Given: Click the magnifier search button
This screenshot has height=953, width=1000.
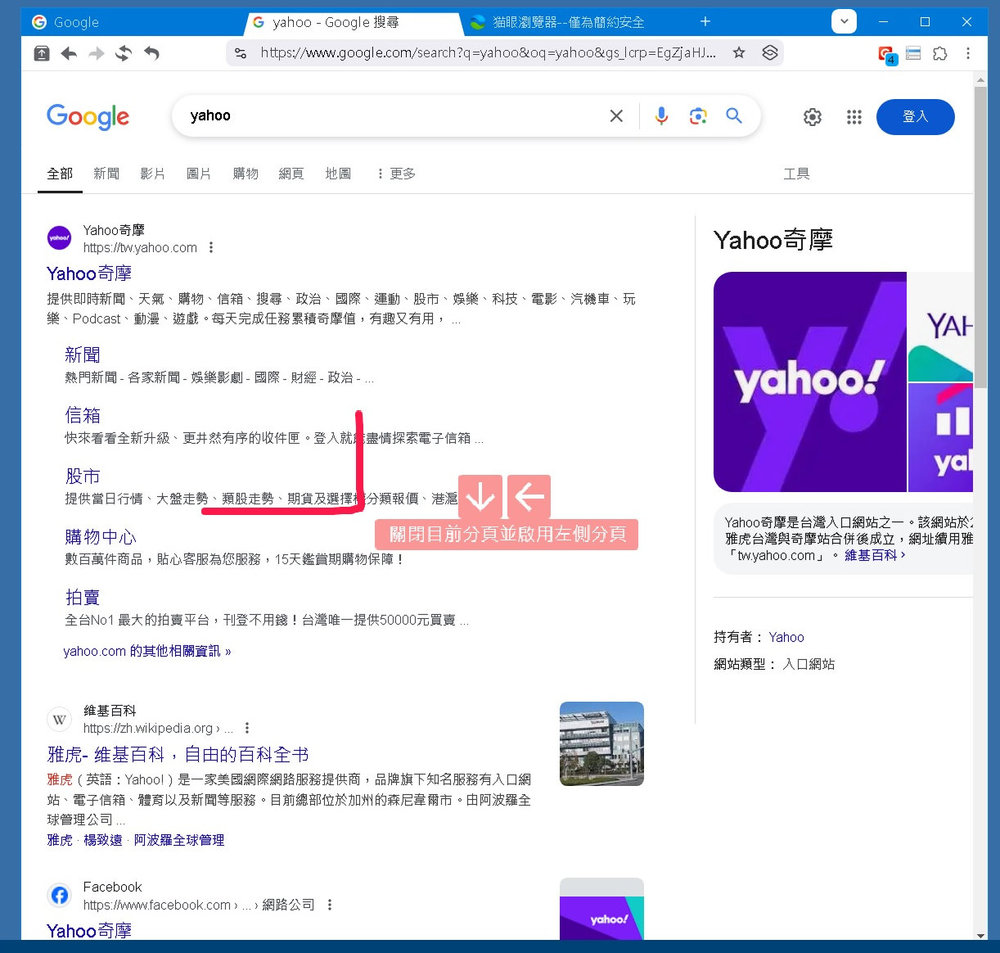Looking at the screenshot, I should pos(734,116).
